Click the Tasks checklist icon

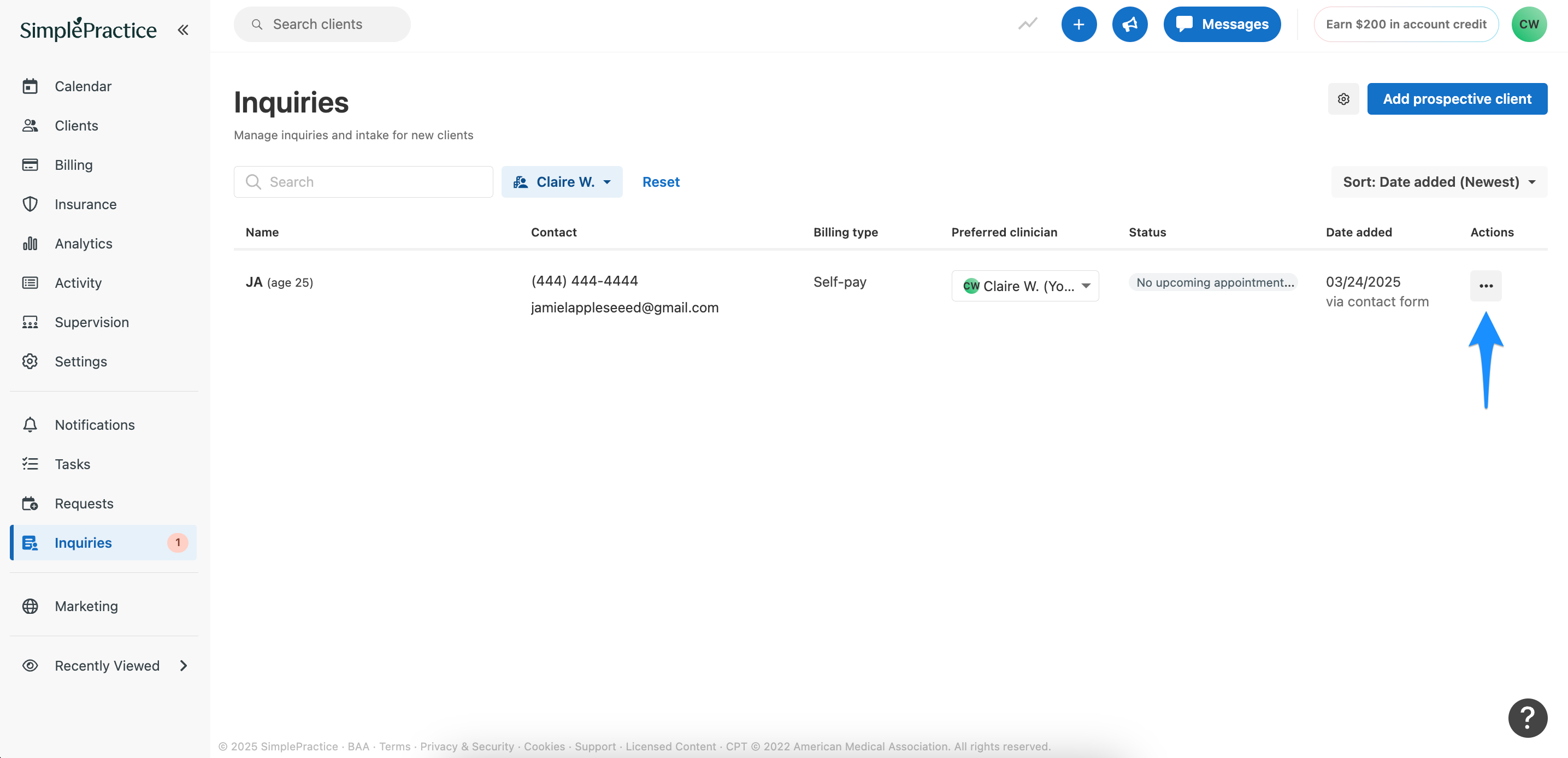[x=30, y=464]
